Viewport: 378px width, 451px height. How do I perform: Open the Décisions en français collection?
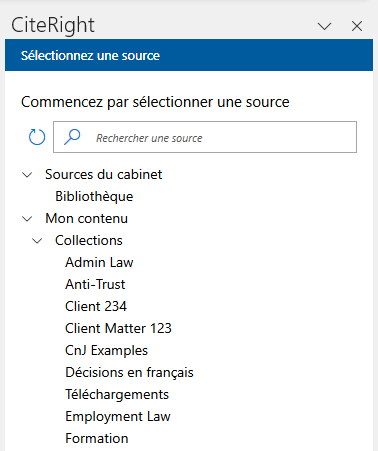click(129, 372)
